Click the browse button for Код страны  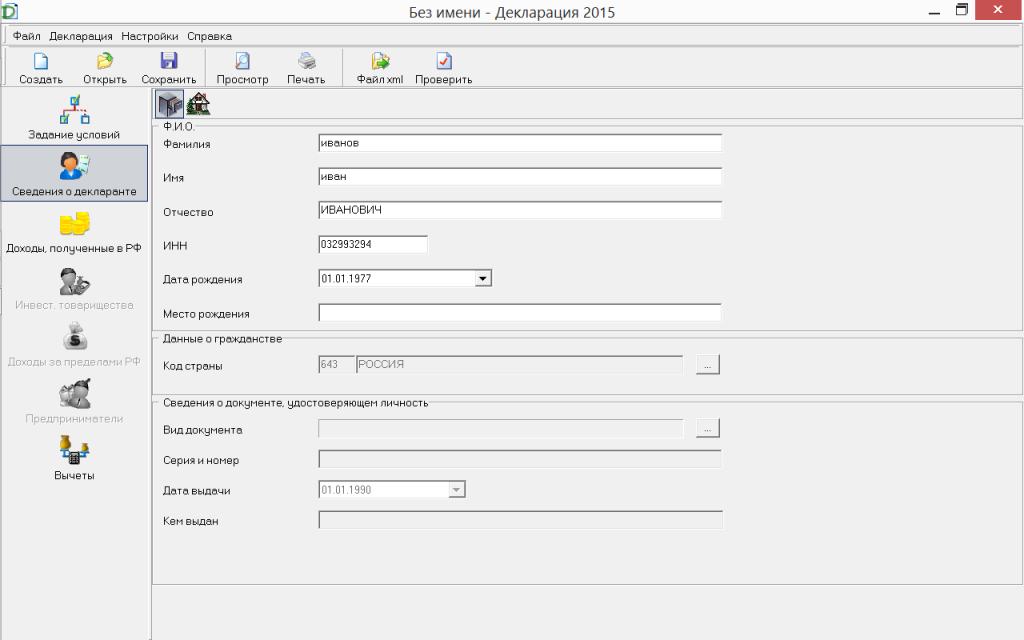708,365
